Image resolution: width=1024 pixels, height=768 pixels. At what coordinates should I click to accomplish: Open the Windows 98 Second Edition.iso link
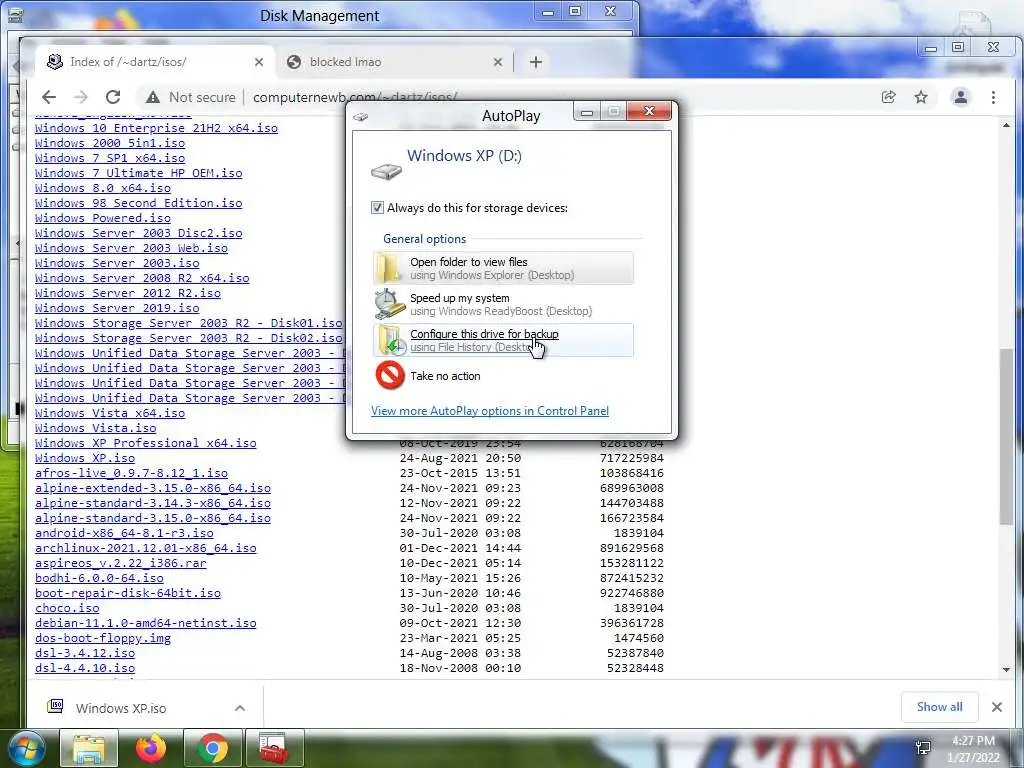coord(138,203)
